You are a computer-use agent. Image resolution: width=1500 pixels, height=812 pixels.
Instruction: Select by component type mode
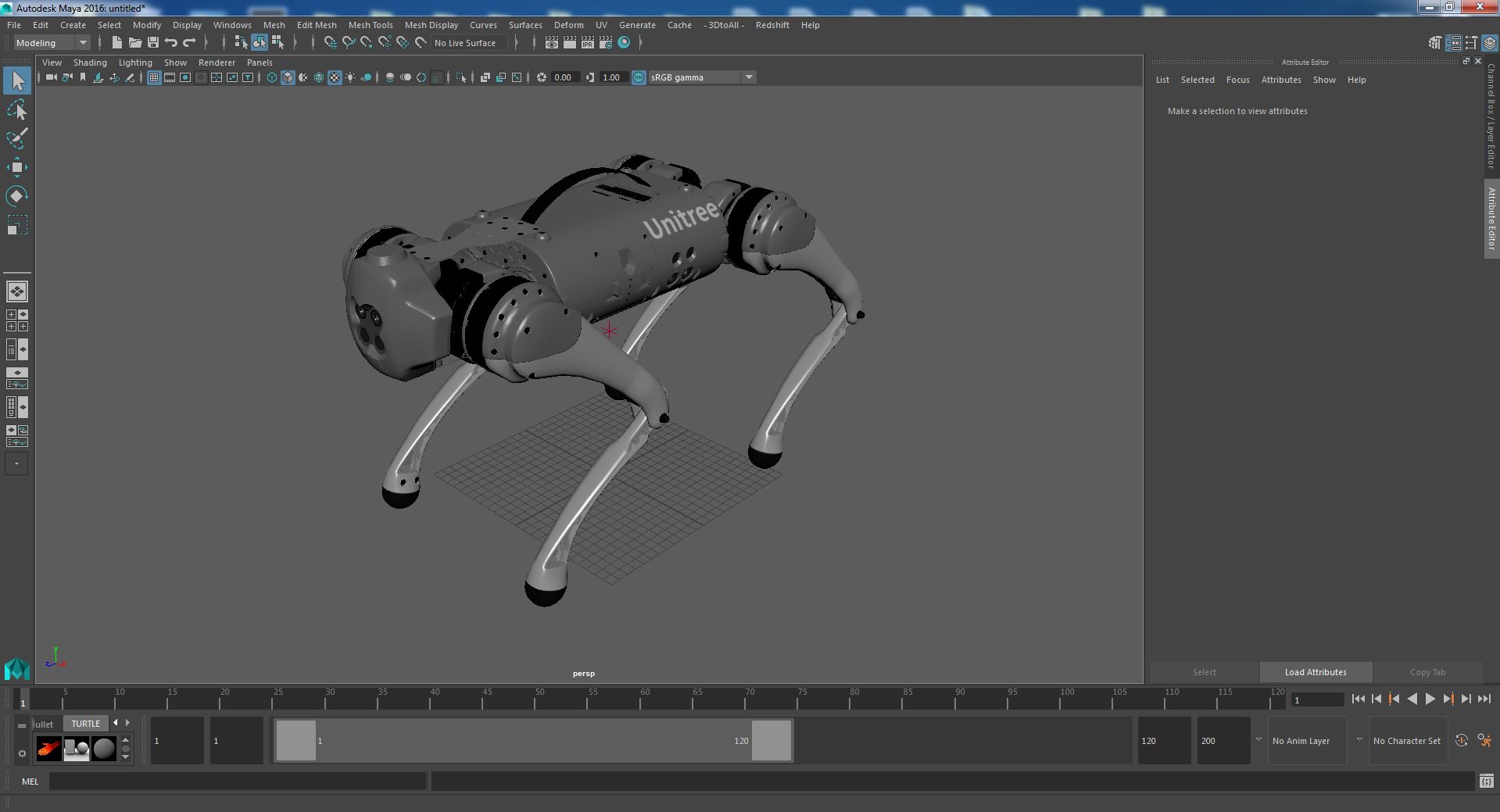(x=277, y=43)
